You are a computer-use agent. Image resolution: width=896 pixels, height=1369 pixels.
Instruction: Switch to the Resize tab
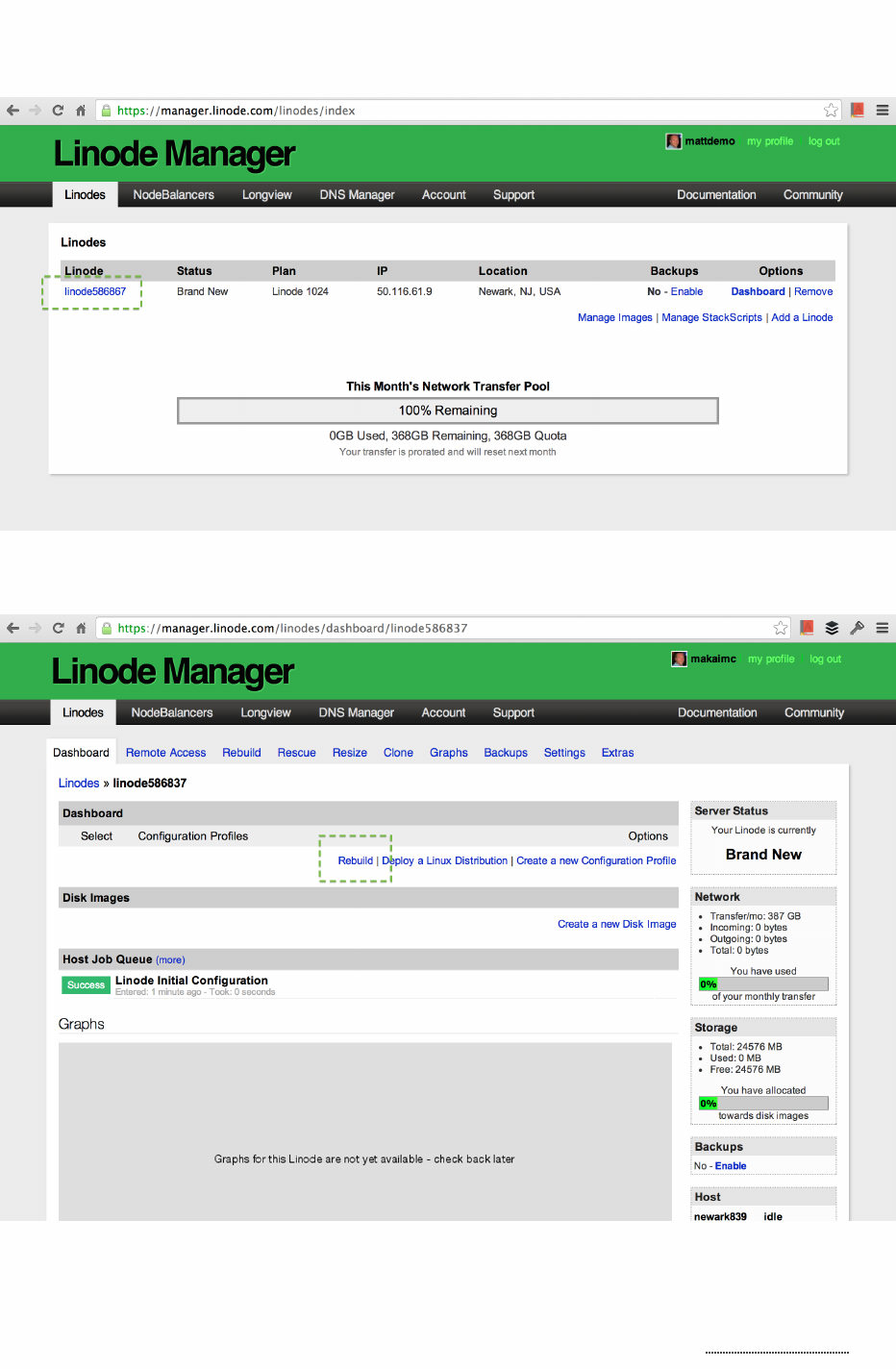click(350, 753)
